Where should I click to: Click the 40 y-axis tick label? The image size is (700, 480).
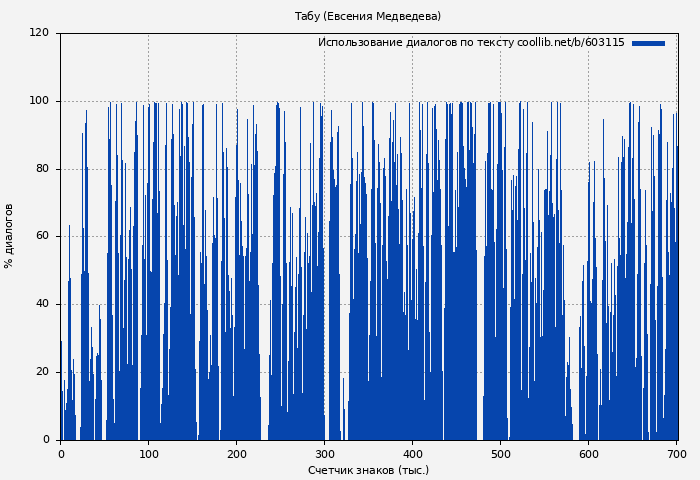coord(42,304)
